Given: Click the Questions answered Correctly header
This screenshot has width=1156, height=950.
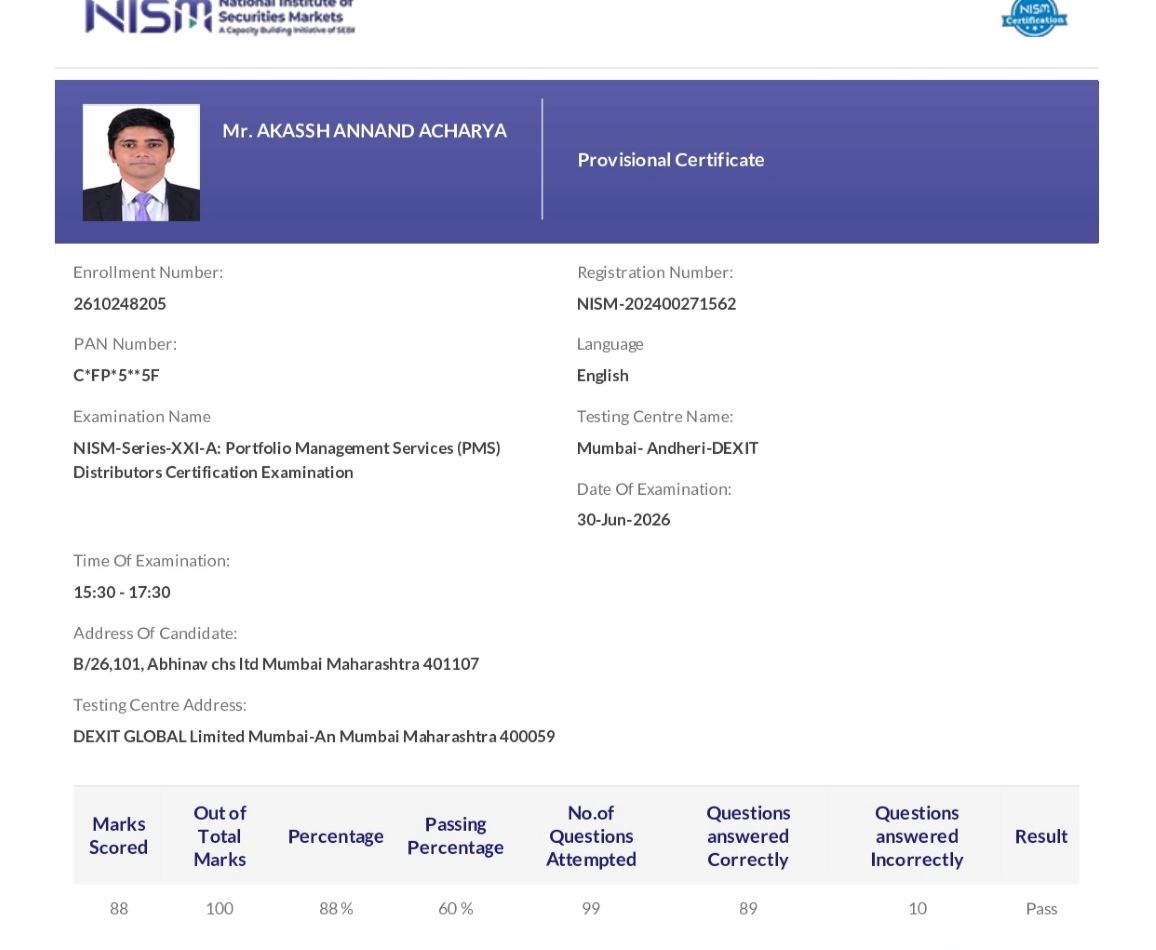Looking at the screenshot, I should (x=748, y=836).
